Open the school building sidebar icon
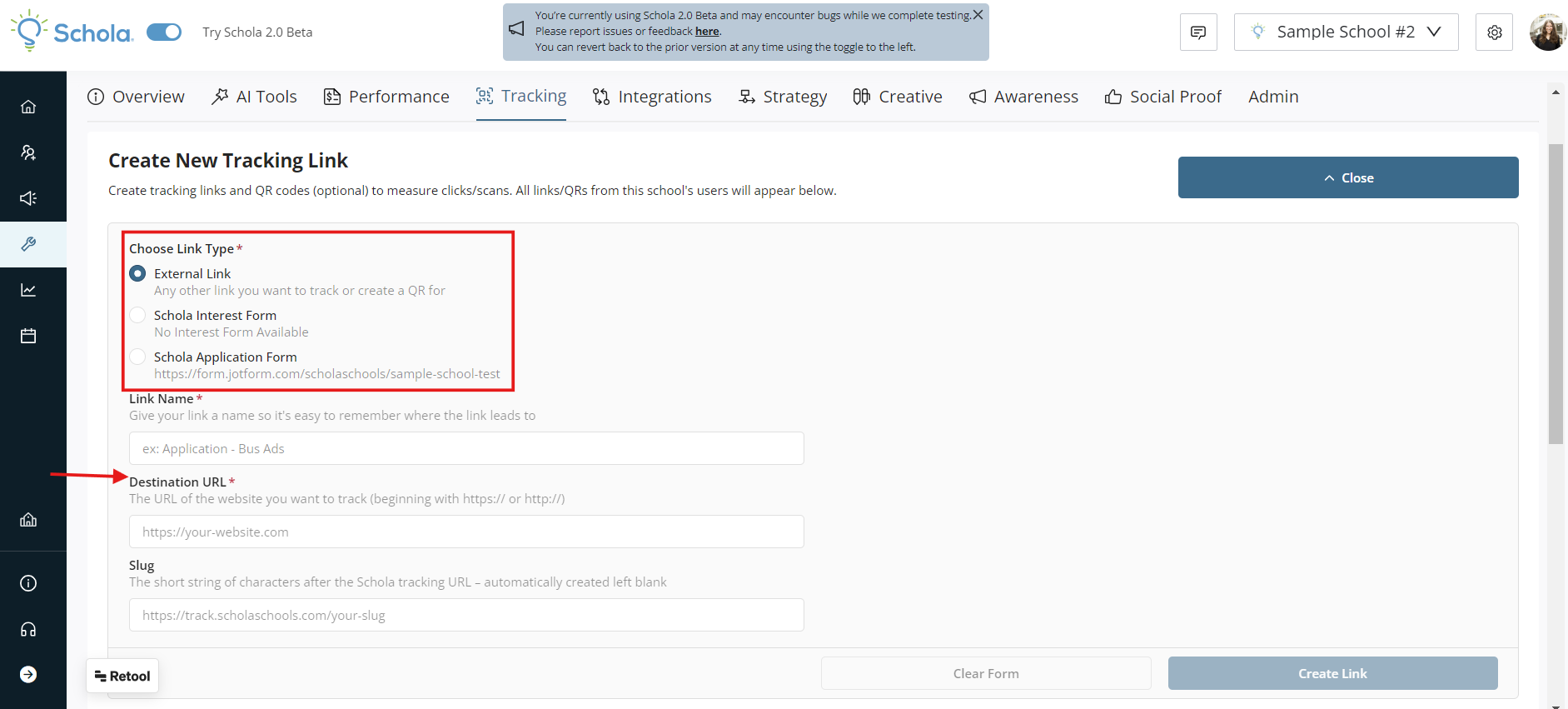Viewport: 1568px width, 709px height. [x=28, y=520]
